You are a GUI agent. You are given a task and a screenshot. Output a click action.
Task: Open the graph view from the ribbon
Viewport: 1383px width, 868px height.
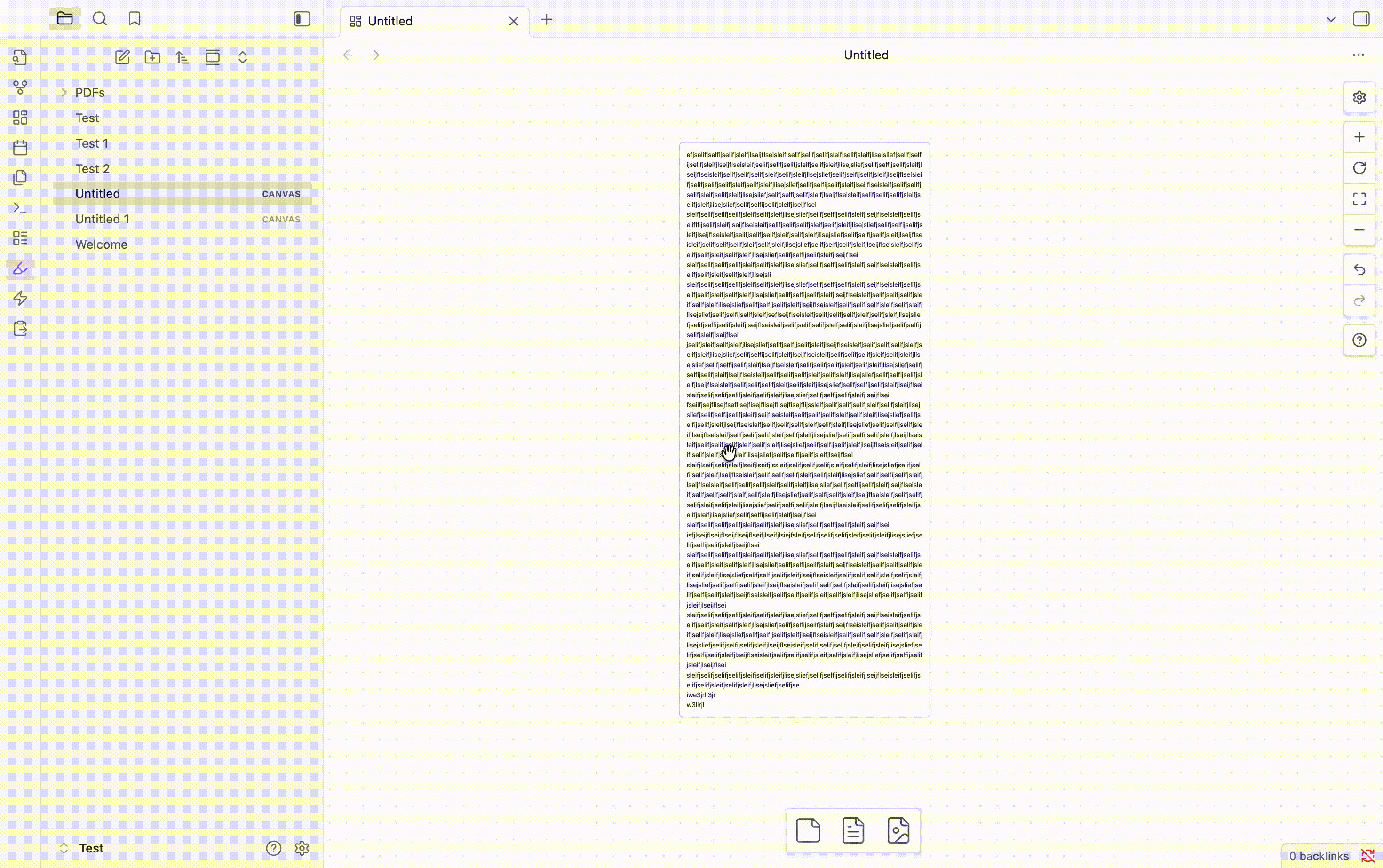point(20,87)
